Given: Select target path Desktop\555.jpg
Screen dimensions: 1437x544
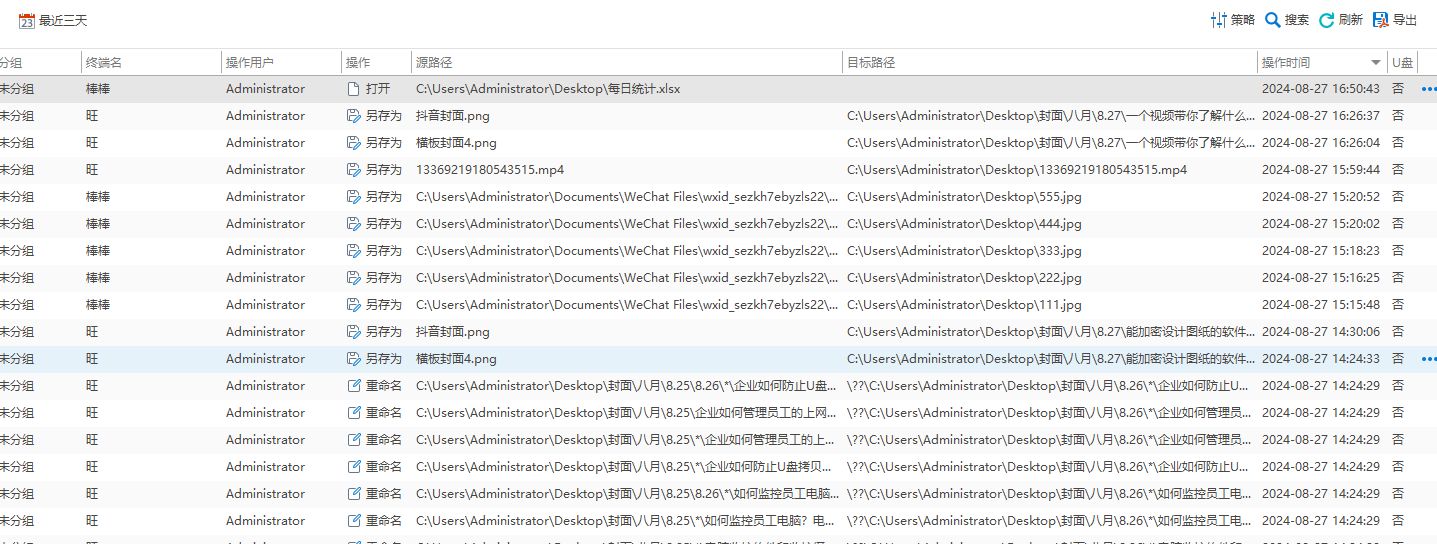Looking at the screenshot, I should click(x=964, y=197).
